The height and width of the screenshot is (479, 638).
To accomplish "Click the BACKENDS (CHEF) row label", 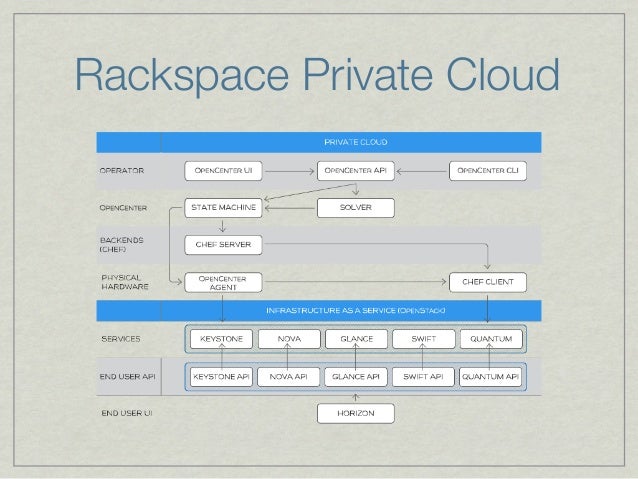I will click(x=121, y=245).
